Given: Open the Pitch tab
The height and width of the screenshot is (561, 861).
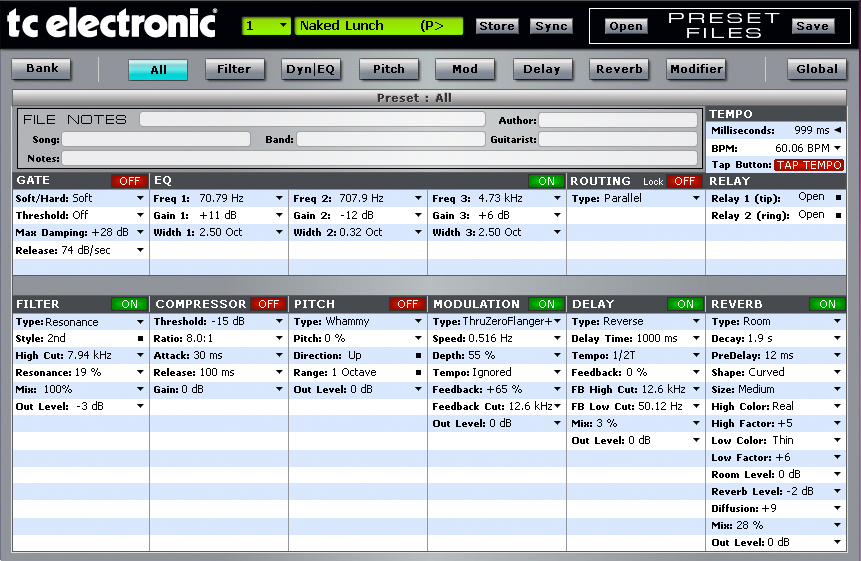Looking at the screenshot, I should [389, 69].
